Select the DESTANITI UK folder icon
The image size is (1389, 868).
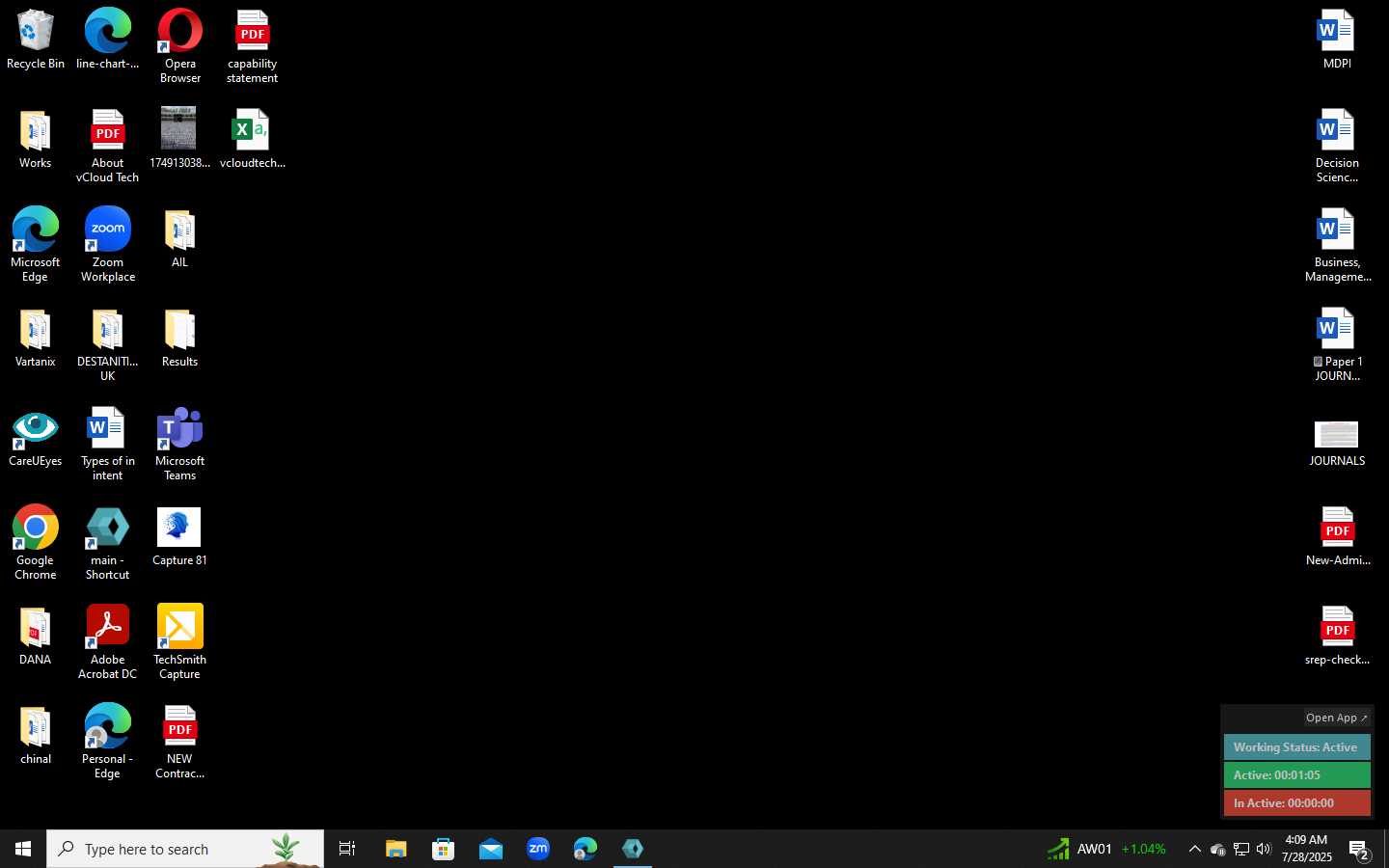click(x=108, y=345)
